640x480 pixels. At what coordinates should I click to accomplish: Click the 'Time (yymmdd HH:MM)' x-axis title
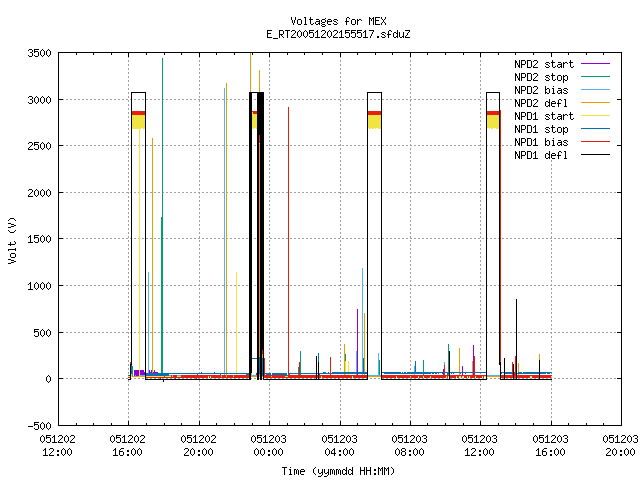coord(338,471)
